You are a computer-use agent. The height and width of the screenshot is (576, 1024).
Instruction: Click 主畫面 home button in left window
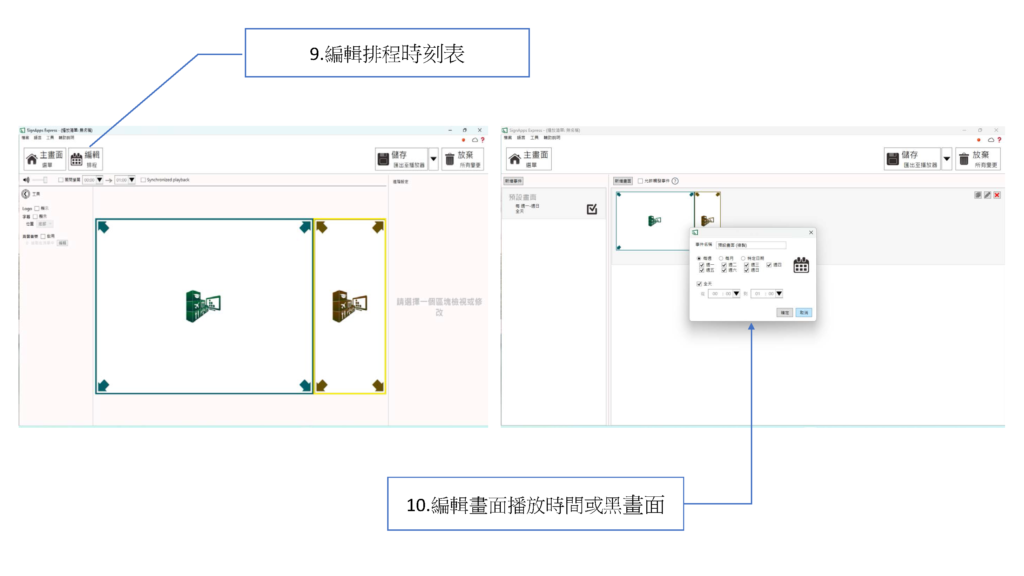pos(45,159)
